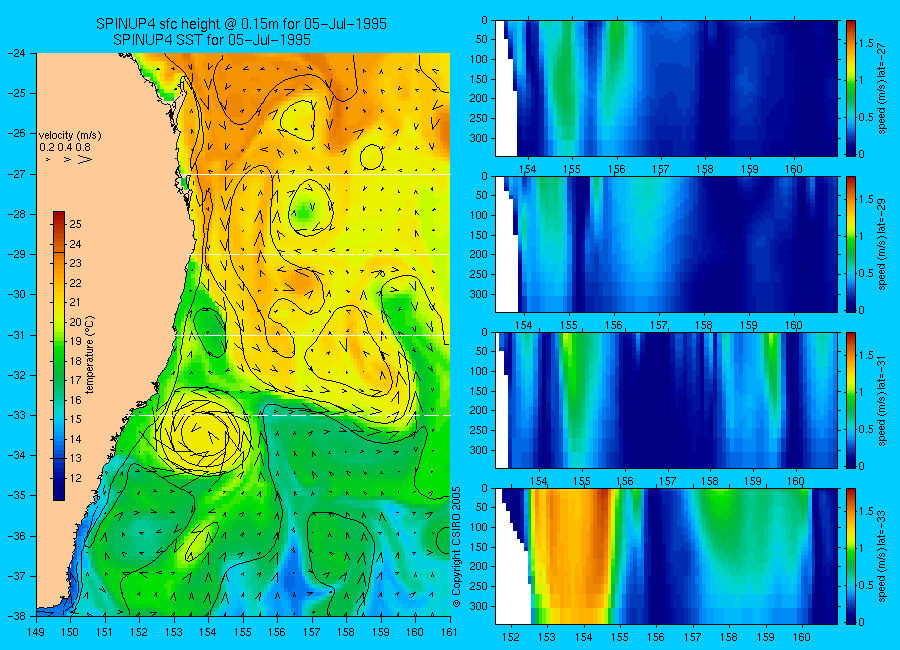This screenshot has height=650, width=900.
Task: Click the '19' tick on temperature colorbar
Action: pyautogui.click(x=75, y=341)
